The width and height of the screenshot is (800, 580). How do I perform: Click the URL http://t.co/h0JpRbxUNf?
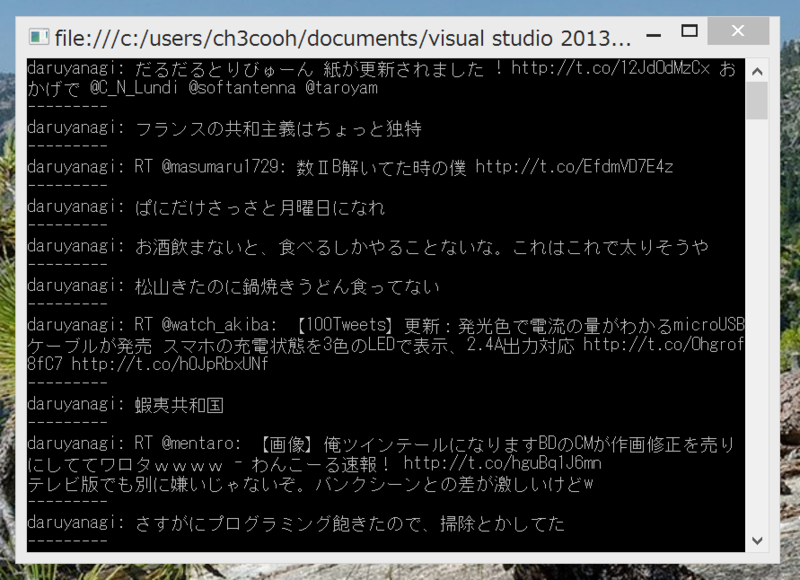170,364
